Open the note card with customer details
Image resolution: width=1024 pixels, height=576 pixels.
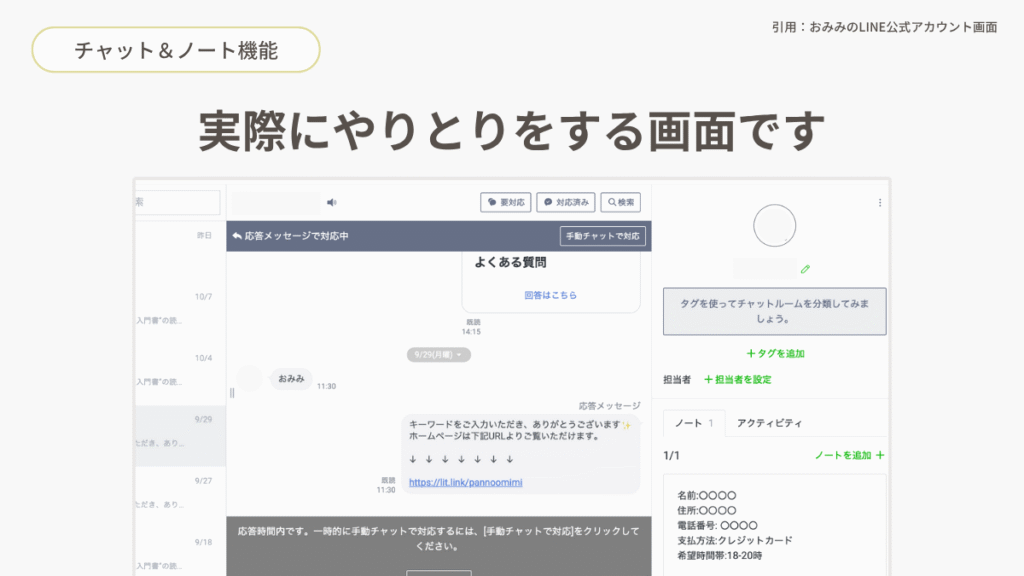click(774, 524)
